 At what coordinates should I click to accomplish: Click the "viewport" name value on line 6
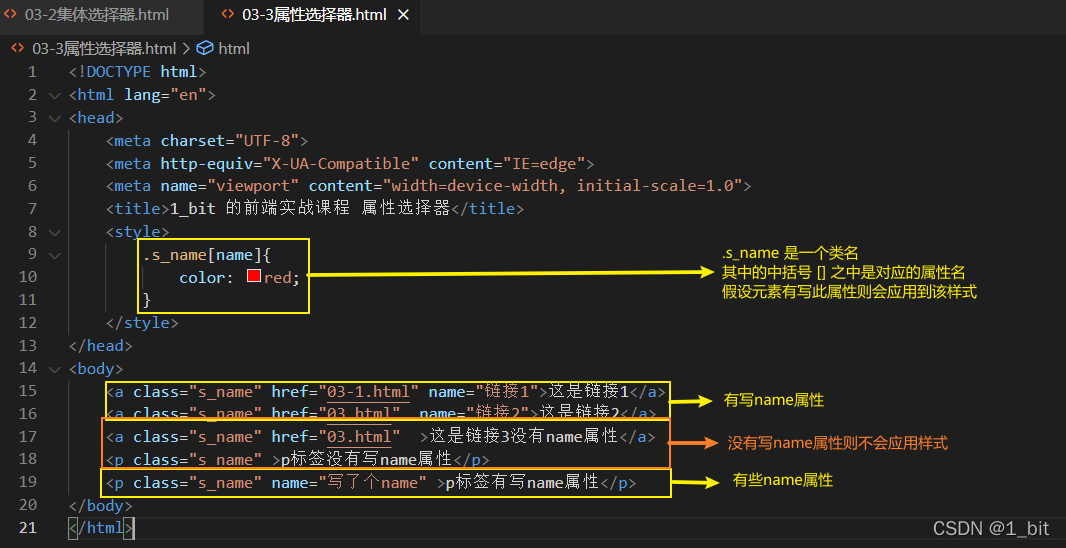(253, 186)
